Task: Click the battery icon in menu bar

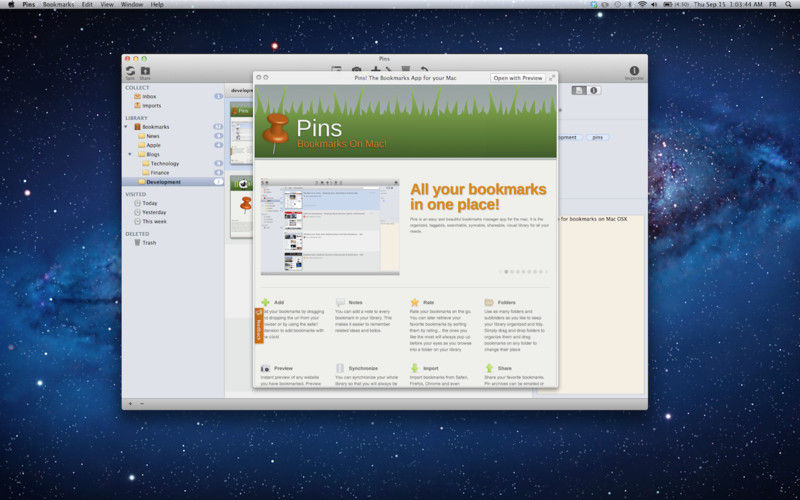Action: click(667, 4)
